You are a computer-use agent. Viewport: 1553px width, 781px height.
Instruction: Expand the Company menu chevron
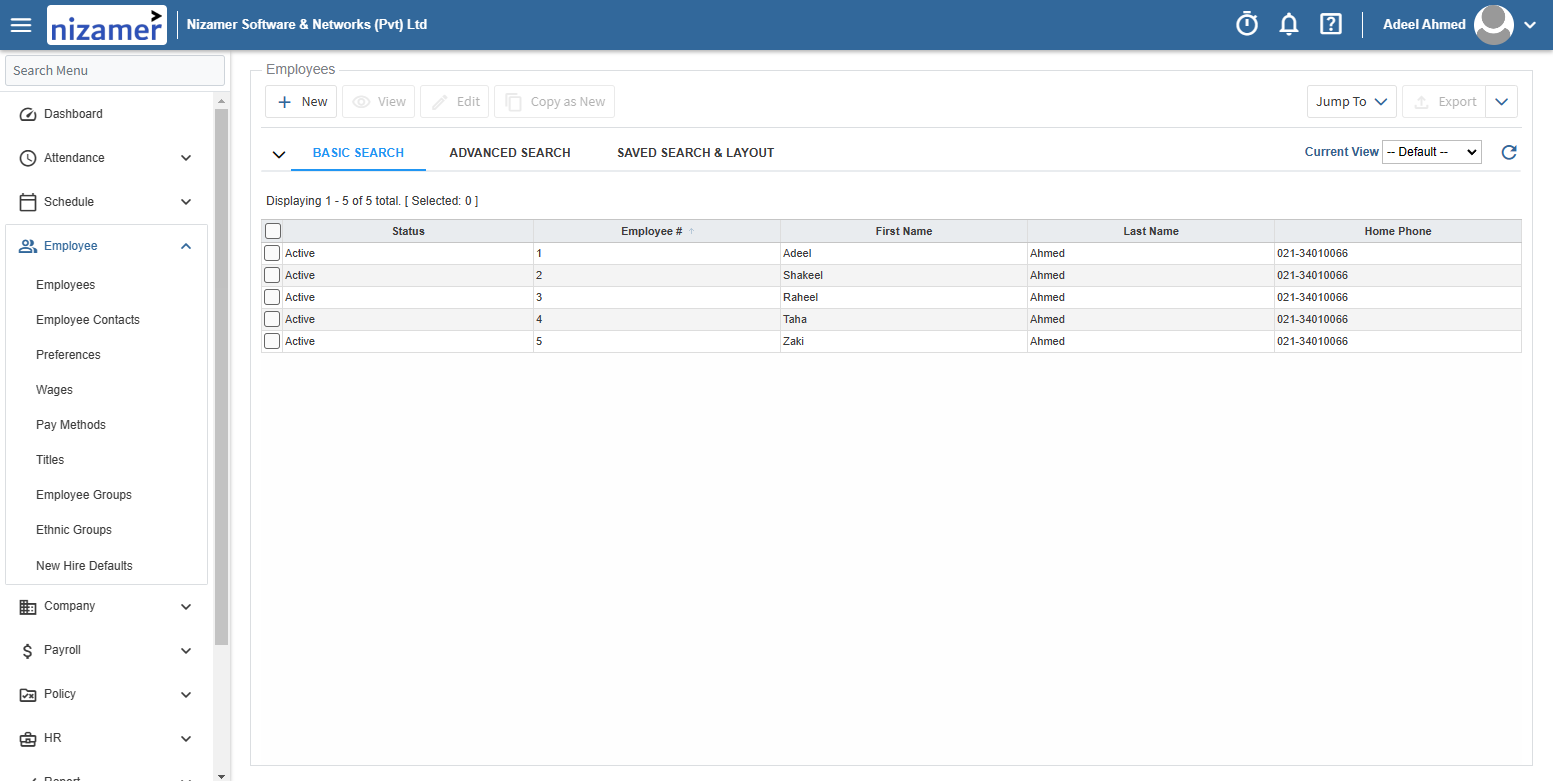click(186, 606)
